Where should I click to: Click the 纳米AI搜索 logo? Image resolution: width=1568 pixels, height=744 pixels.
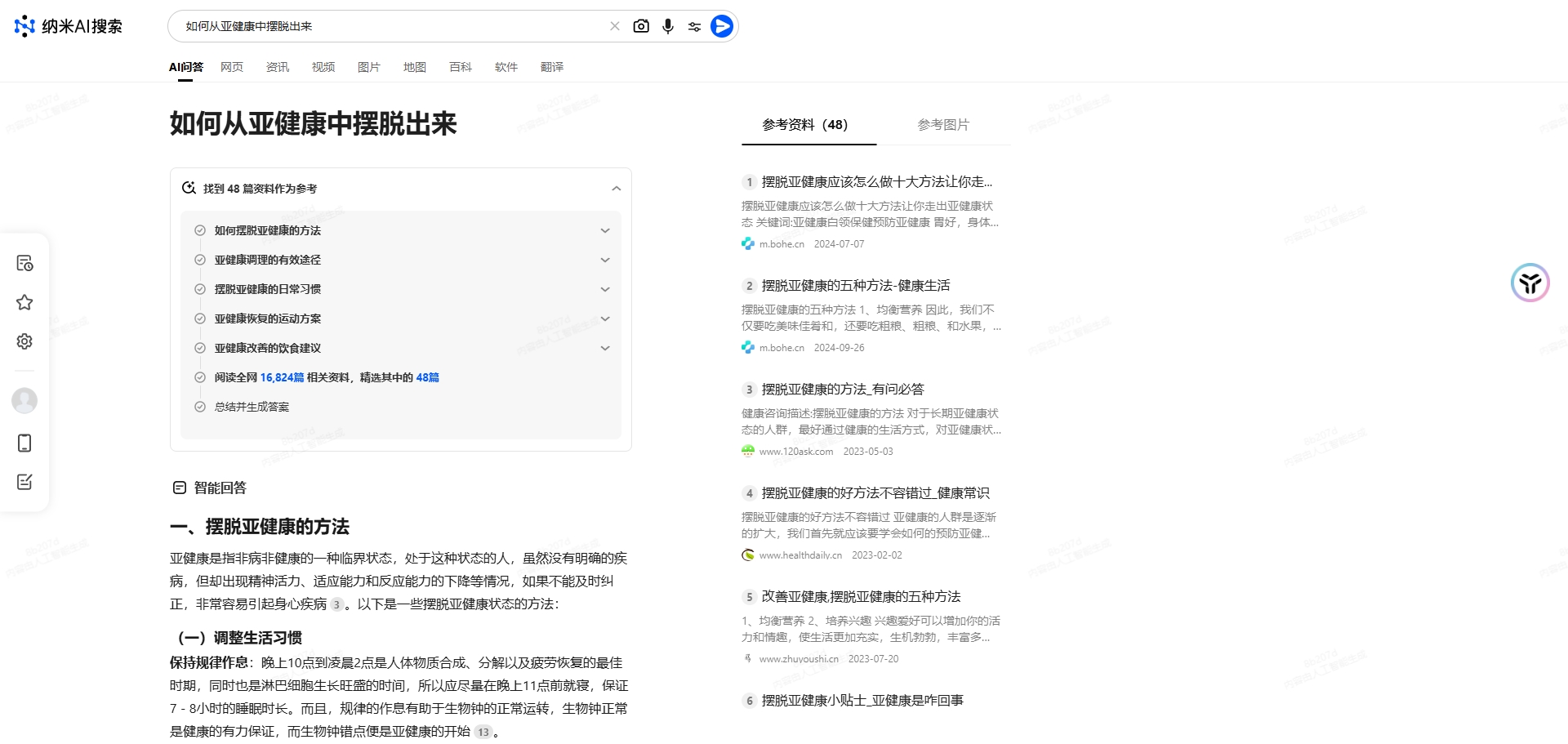pyautogui.click(x=68, y=25)
